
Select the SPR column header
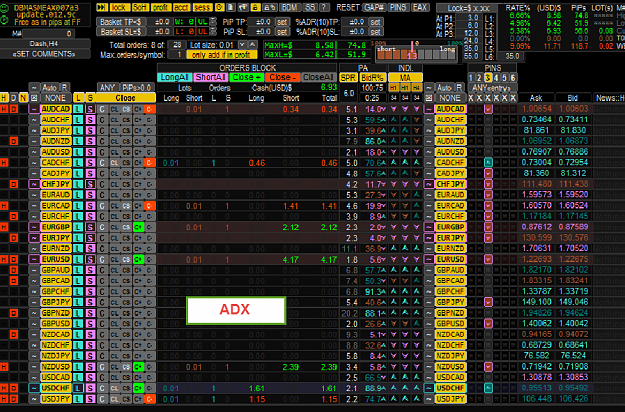[x=348, y=78]
